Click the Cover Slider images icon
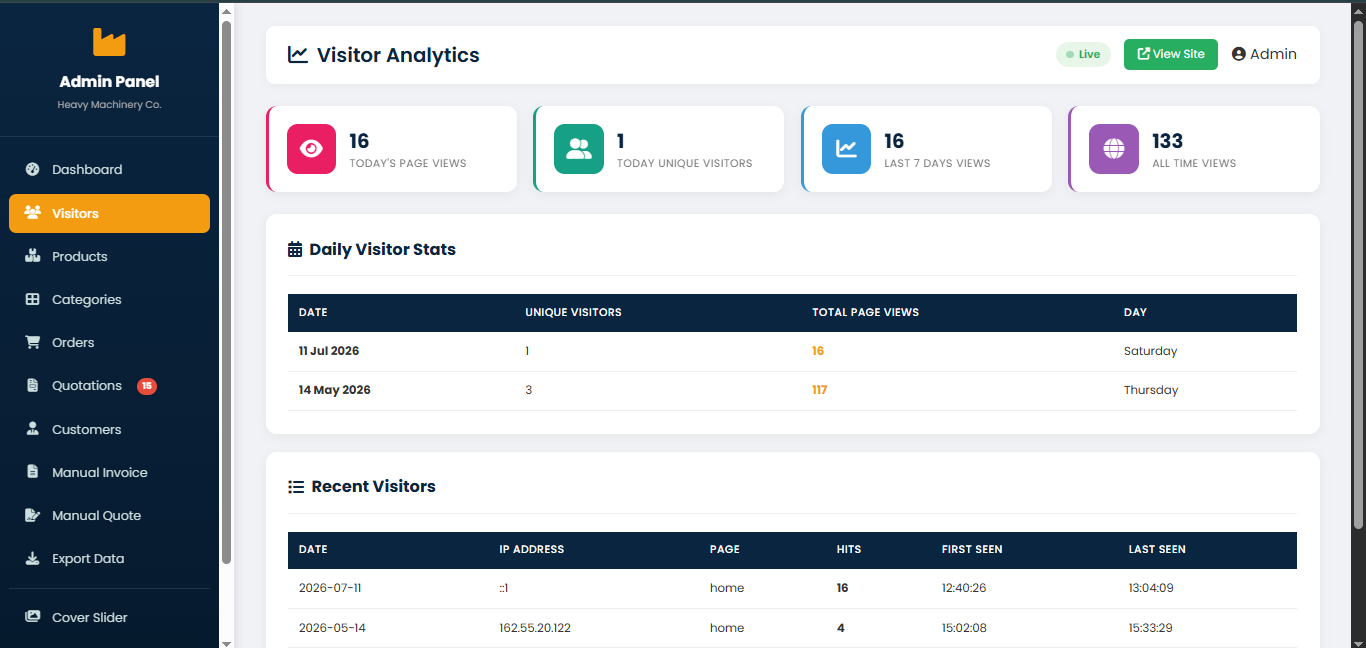1366x648 pixels. coord(32,617)
